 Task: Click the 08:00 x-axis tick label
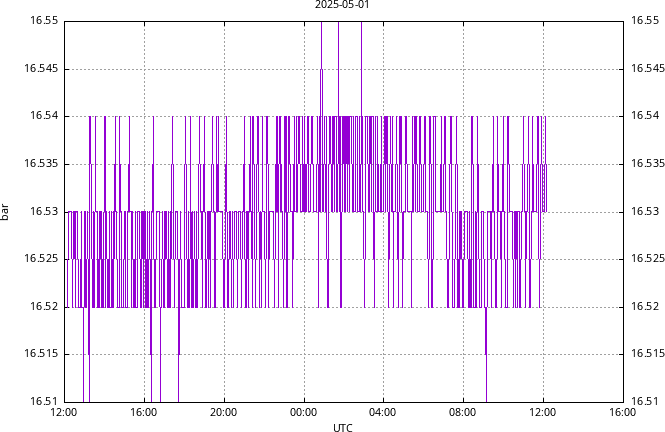(463, 412)
